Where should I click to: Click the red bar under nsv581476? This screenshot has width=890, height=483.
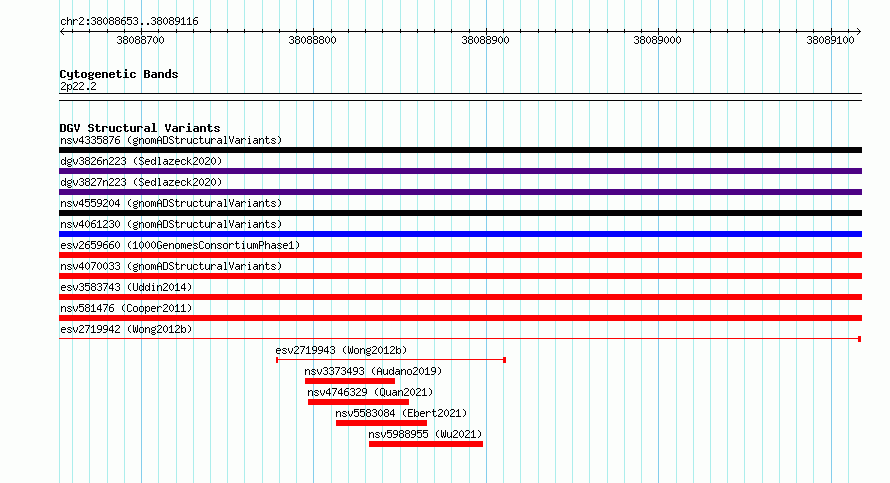click(460, 318)
